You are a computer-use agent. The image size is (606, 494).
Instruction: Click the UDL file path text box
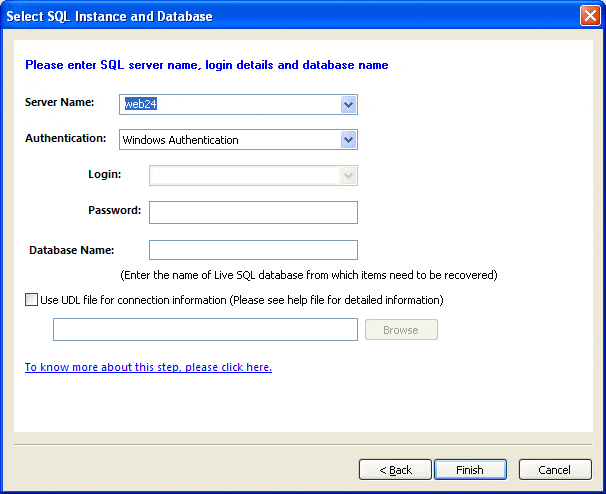point(205,329)
